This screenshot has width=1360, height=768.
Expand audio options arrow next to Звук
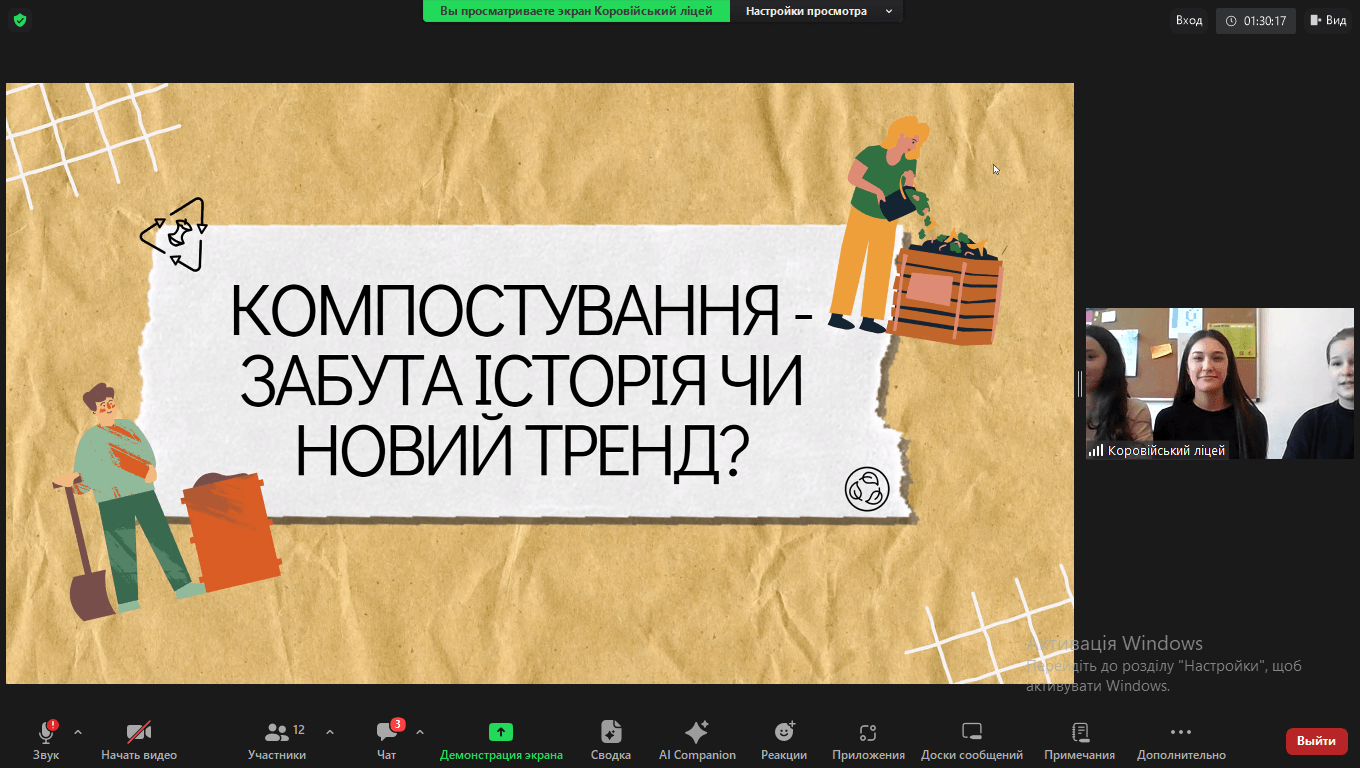click(78, 732)
